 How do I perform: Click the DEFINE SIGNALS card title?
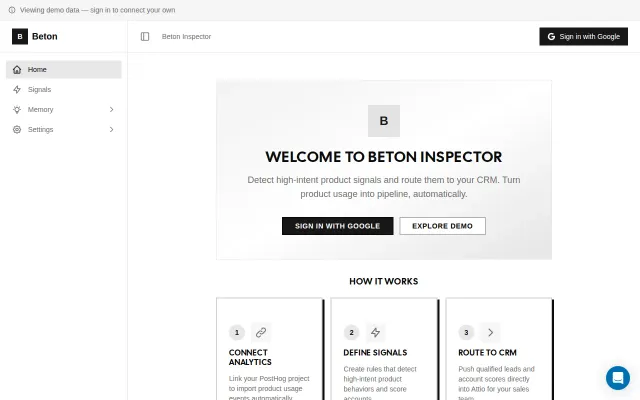click(x=375, y=352)
